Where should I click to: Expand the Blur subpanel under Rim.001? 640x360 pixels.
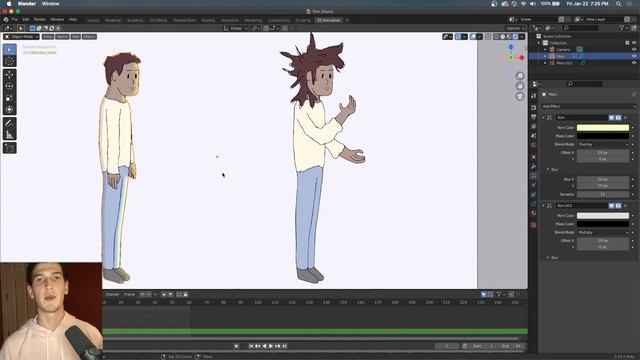(x=548, y=258)
